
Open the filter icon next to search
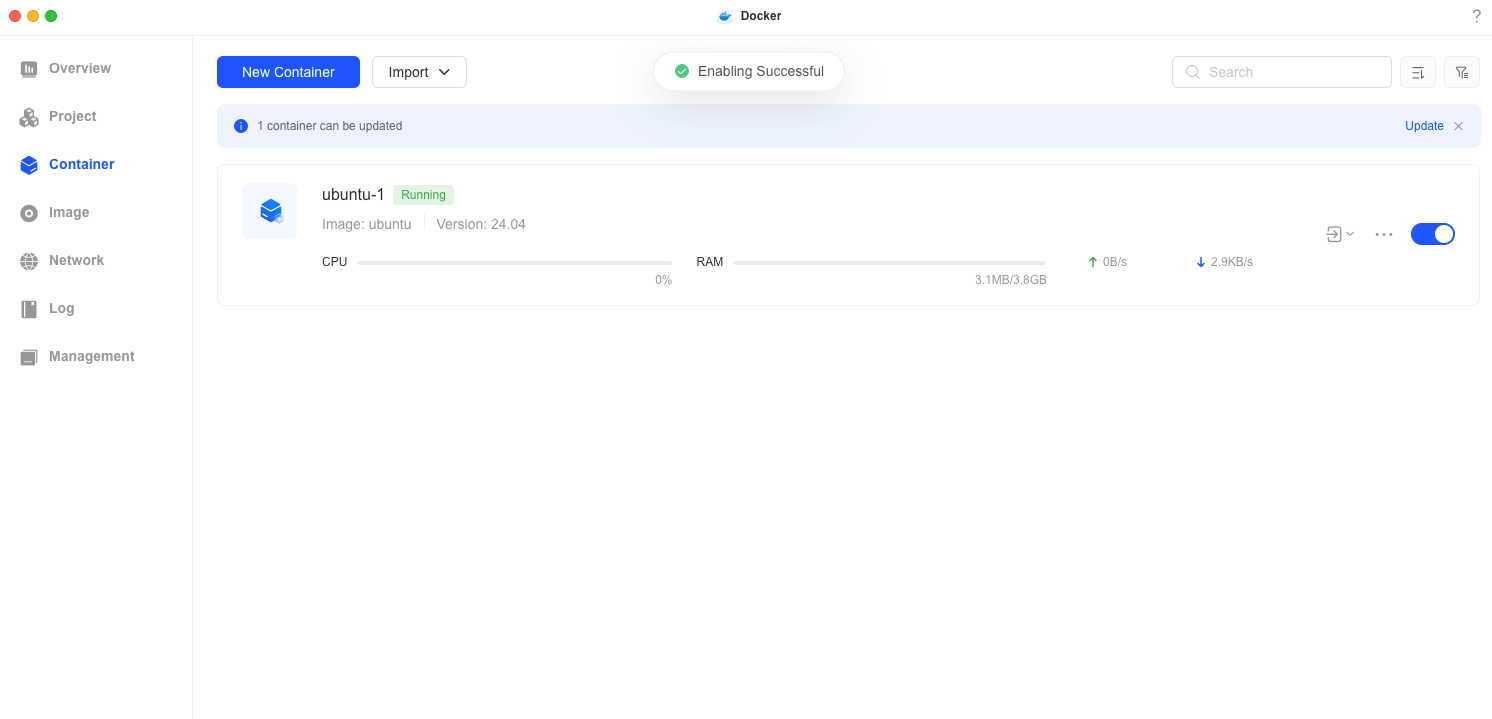[1461, 72]
